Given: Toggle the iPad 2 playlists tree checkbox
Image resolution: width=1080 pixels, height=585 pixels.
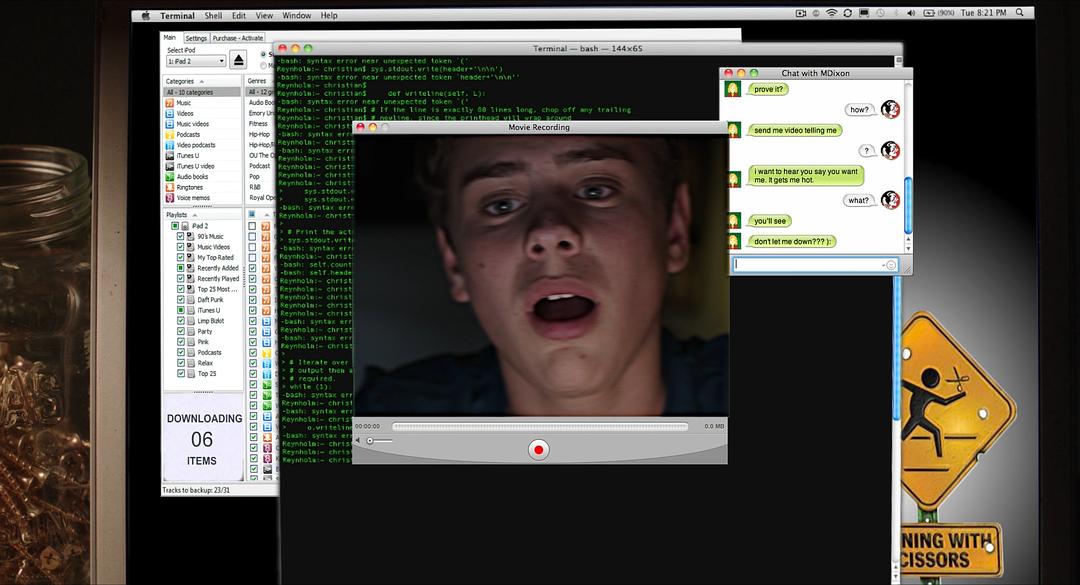Looking at the screenshot, I should point(175,226).
